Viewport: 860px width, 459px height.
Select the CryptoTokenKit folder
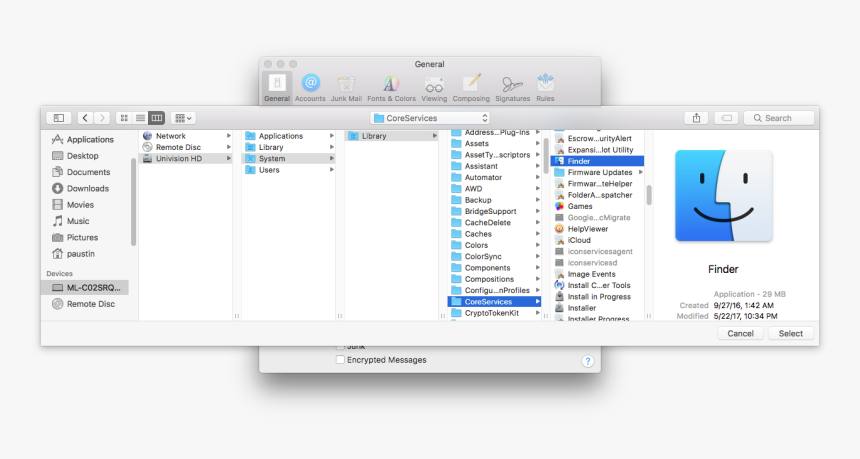(495, 313)
